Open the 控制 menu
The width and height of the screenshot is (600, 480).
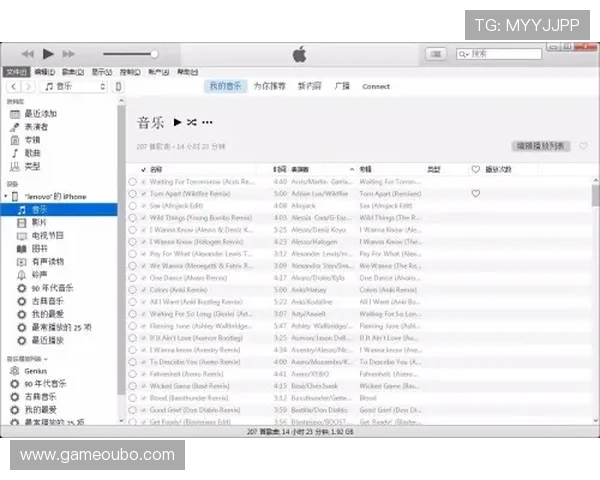[x=130, y=72]
